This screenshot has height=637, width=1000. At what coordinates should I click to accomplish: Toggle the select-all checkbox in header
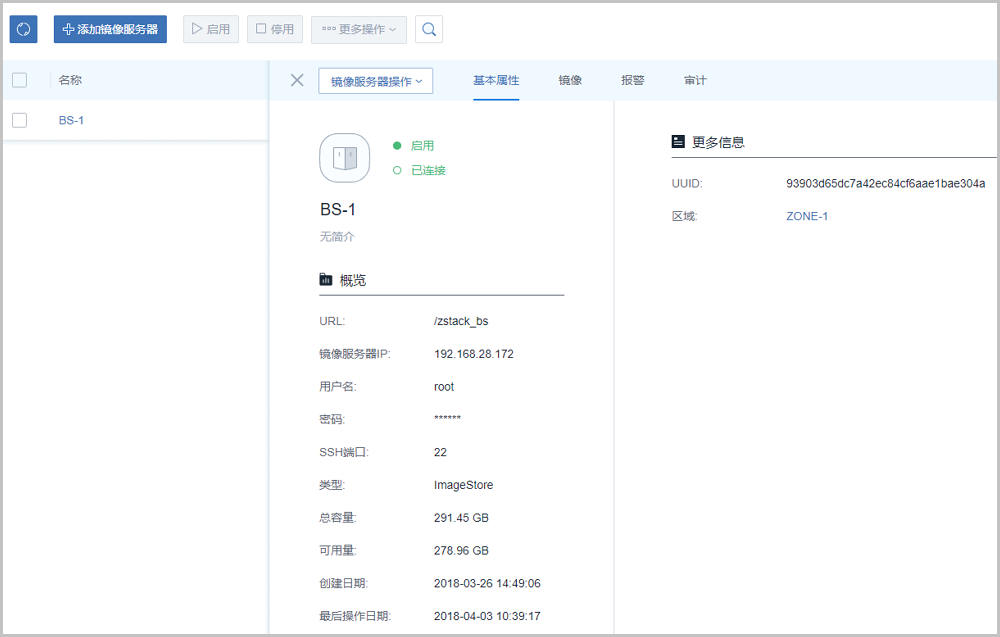click(x=20, y=80)
